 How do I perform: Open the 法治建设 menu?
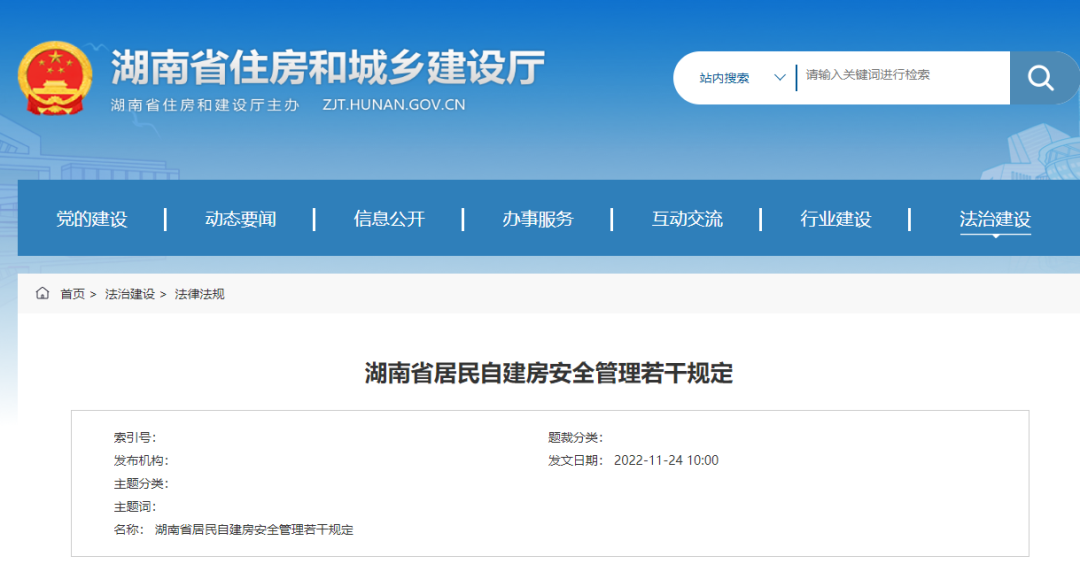pos(995,220)
